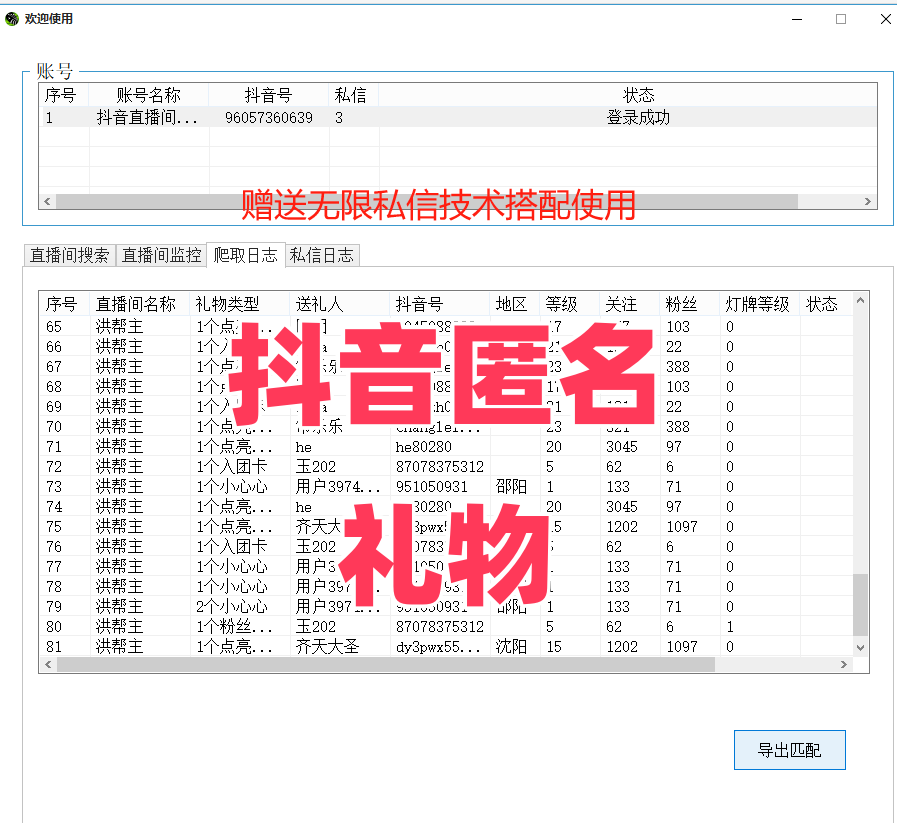Click 邵阳 region in row 73
The image size is (897, 823).
coord(511,487)
